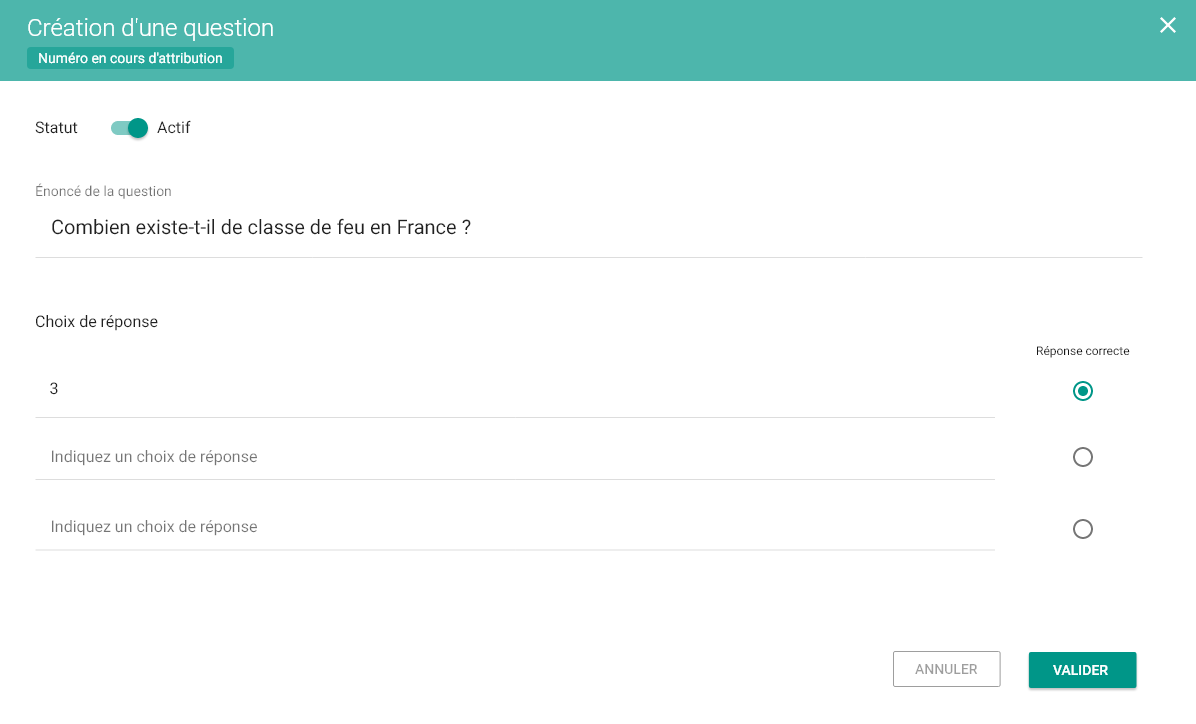The height and width of the screenshot is (724, 1196).
Task: Click the Actif label beside the switch
Action: (x=173, y=127)
